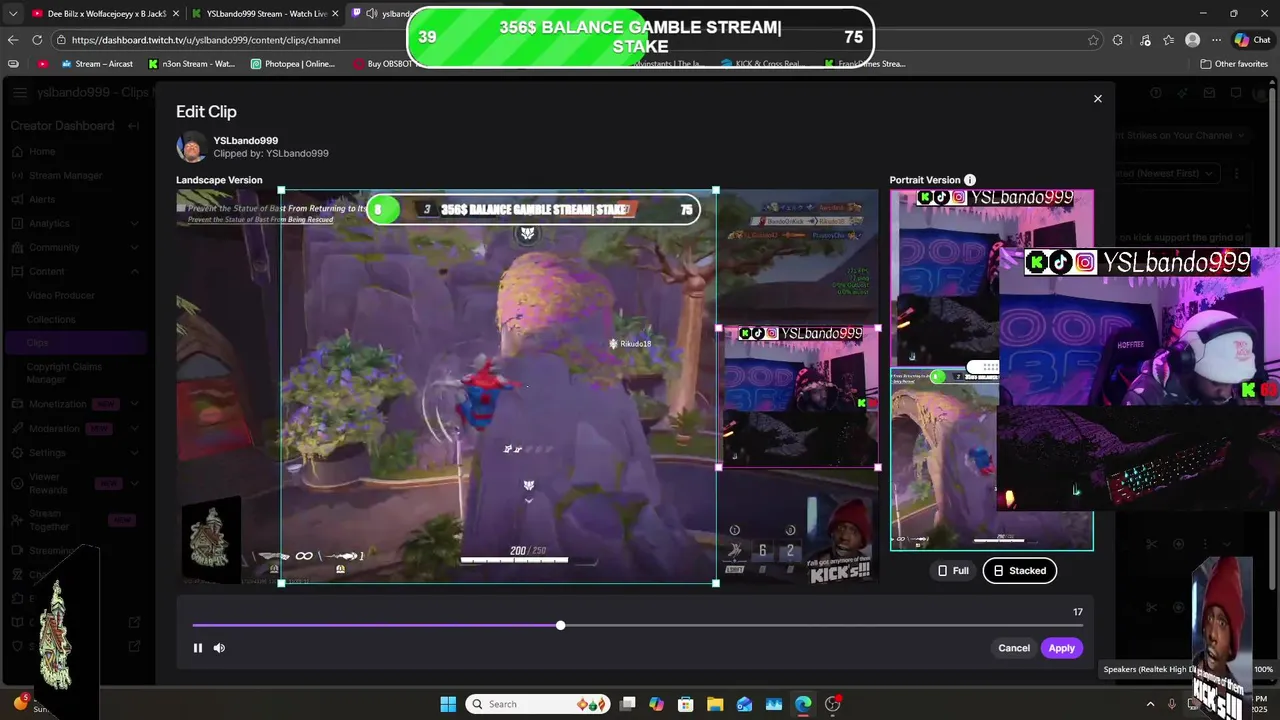Open the Portrait Version info icon

(x=970, y=180)
